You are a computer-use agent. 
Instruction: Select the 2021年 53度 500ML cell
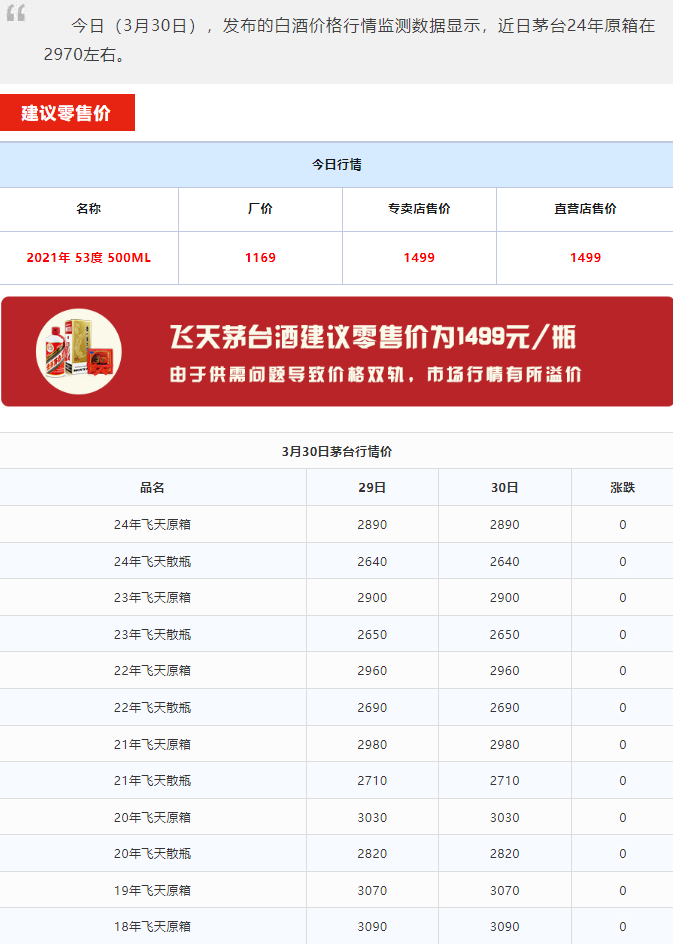(88, 258)
